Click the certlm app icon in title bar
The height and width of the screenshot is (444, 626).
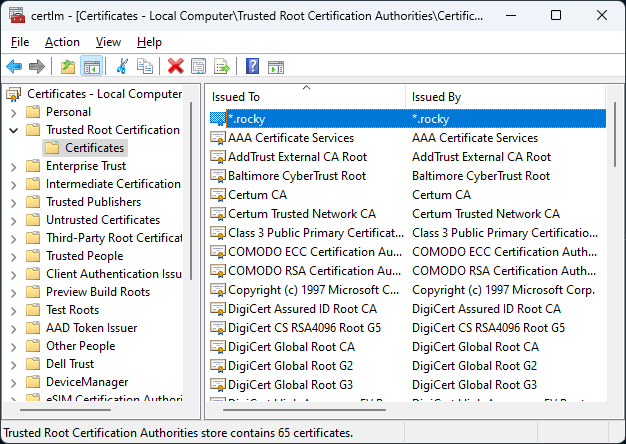[x=17, y=16]
